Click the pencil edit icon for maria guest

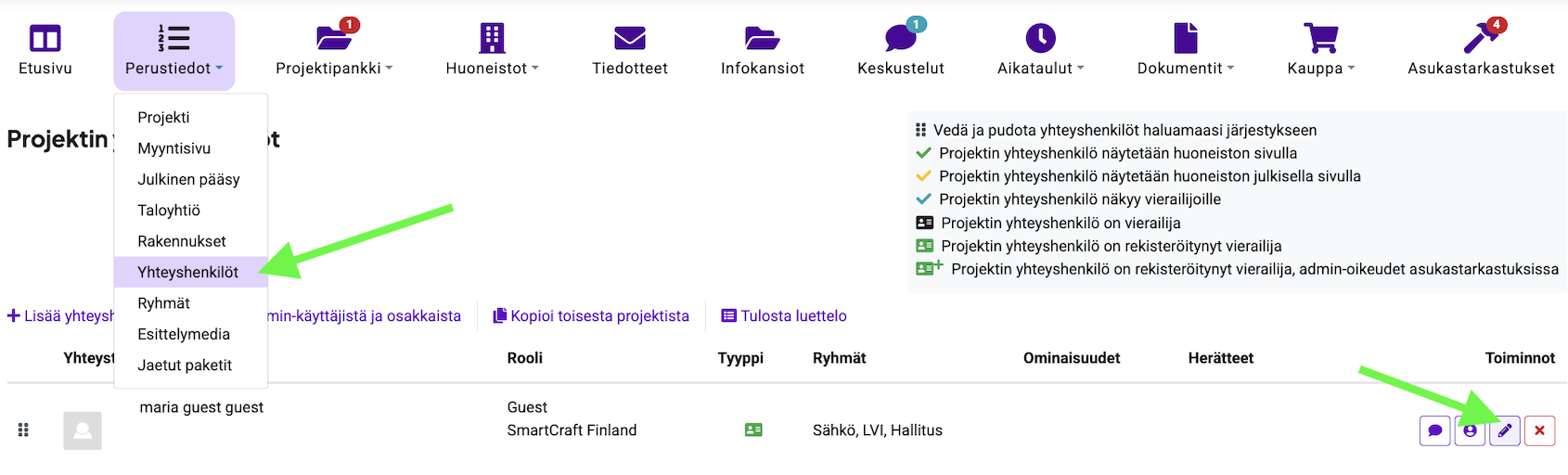(1505, 430)
